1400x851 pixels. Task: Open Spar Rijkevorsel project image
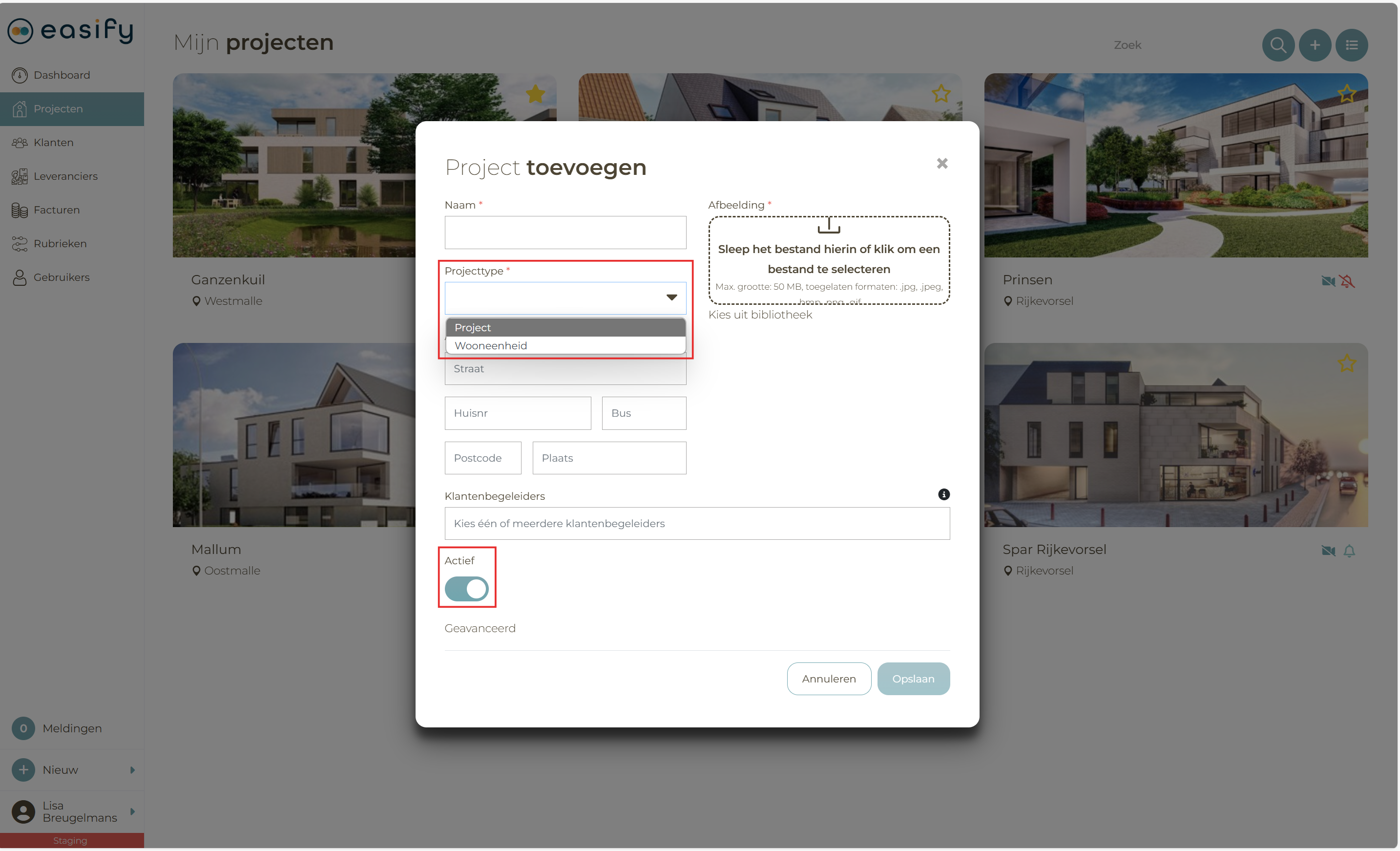(x=1176, y=435)
